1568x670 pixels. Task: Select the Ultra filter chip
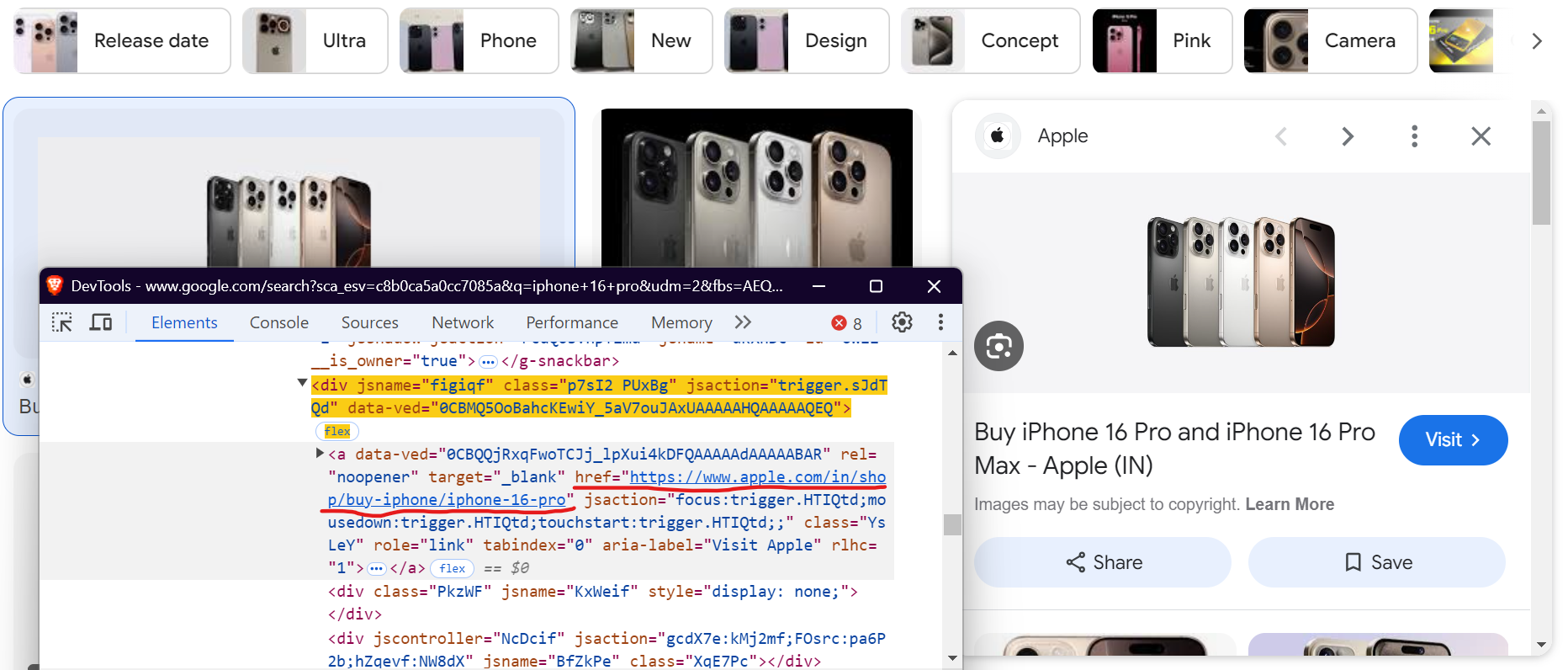click(315, 40)
